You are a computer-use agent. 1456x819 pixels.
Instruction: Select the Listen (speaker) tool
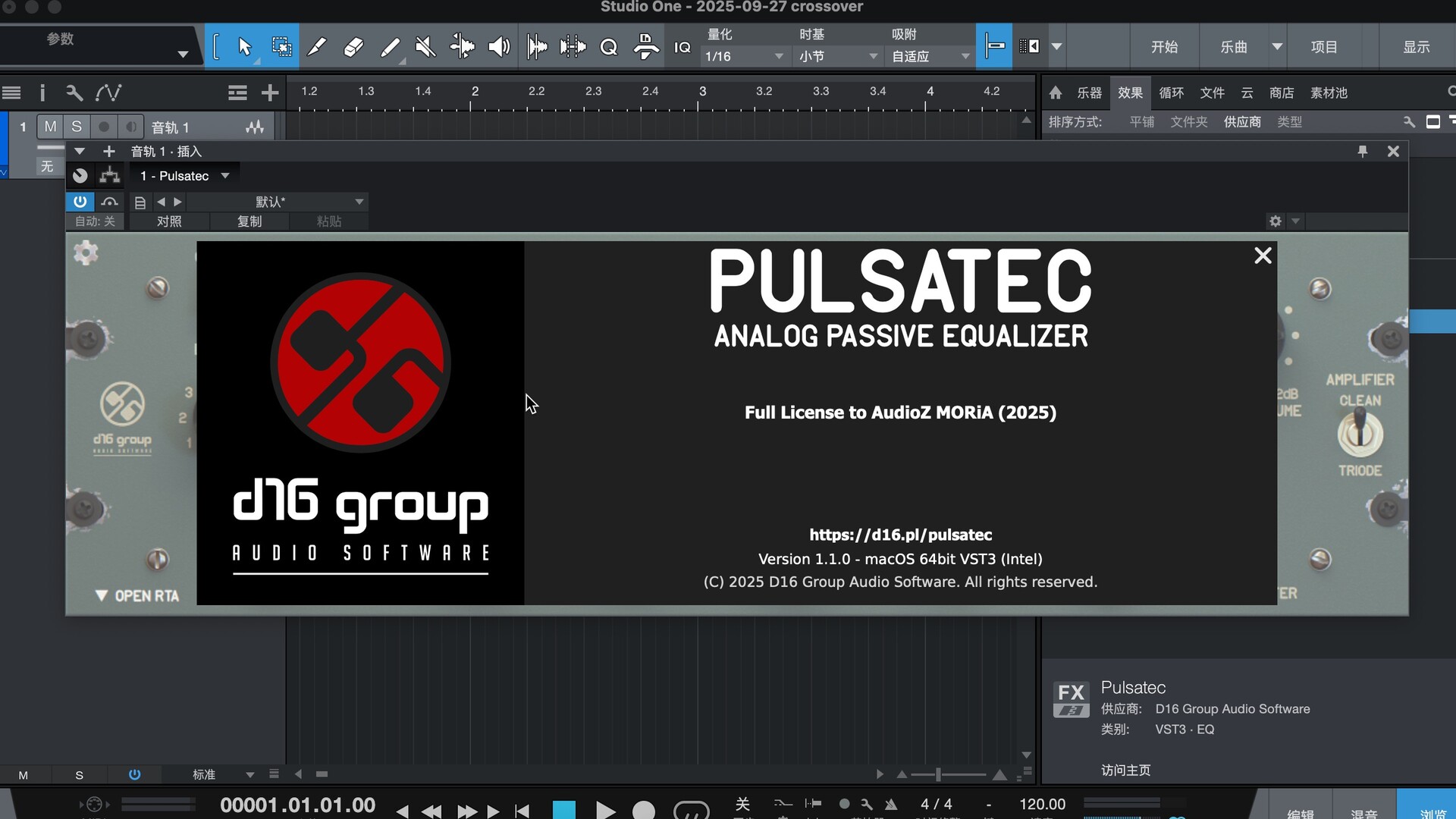click(x=498, y=47)
